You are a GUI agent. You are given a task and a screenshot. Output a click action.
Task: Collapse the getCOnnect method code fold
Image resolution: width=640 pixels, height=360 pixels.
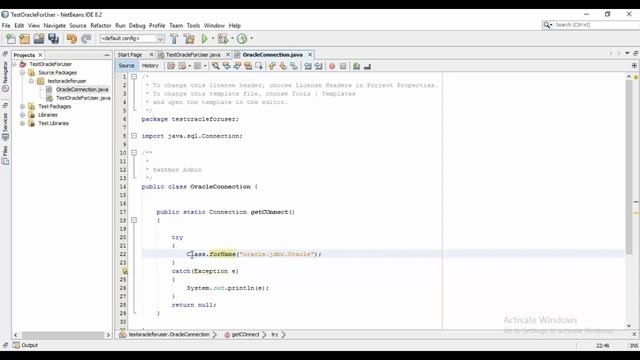click(134, 220)
